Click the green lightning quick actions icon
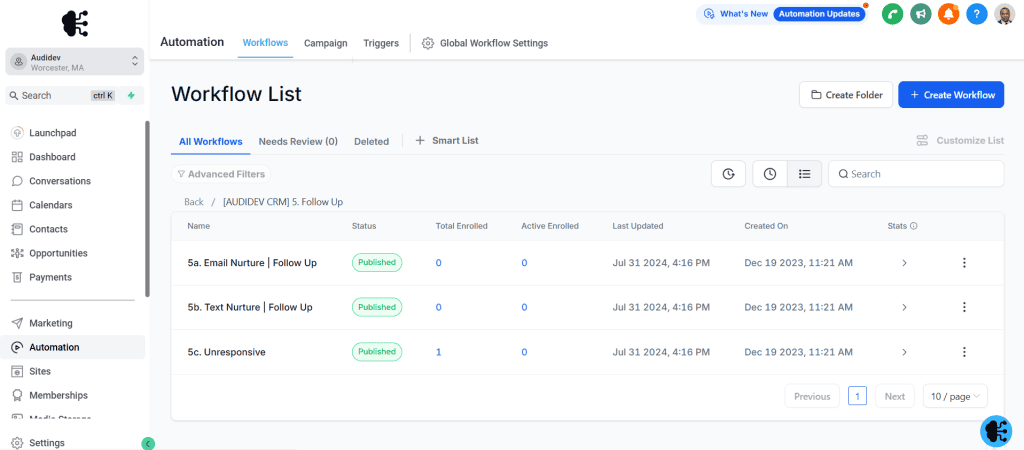This screenshot has width=1024, height=450. click(x=131, y=95)
